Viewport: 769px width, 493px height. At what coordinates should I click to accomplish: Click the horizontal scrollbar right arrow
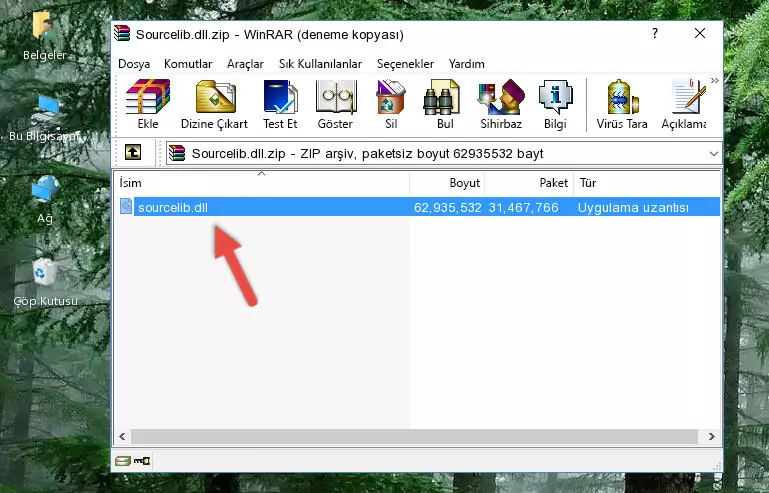712,436
